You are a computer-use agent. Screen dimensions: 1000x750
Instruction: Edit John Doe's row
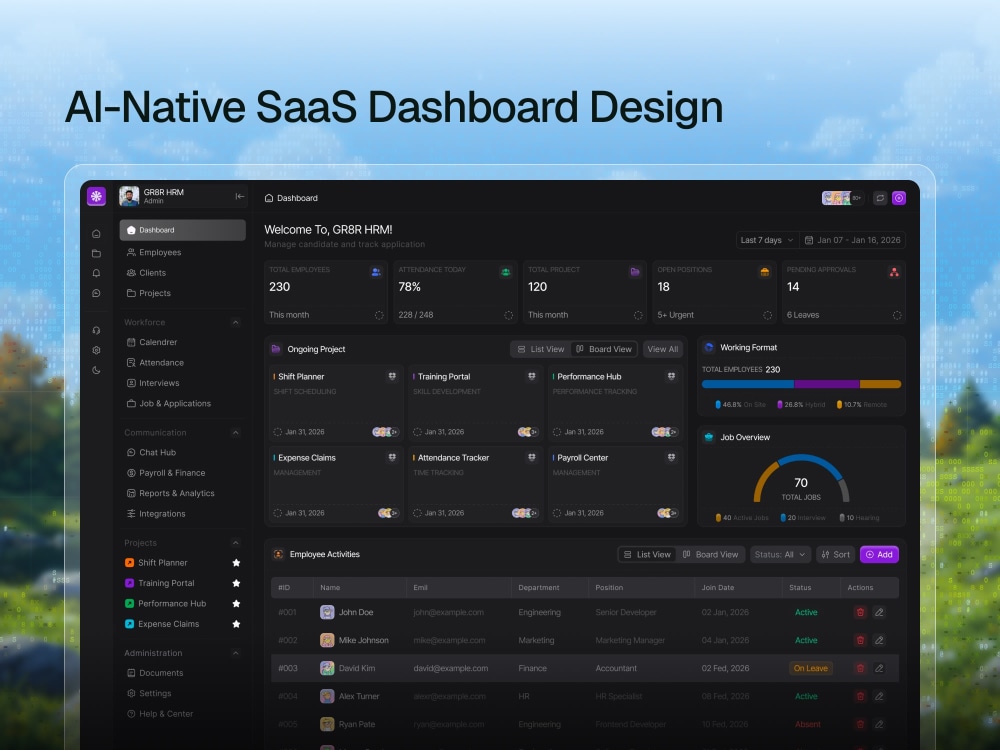(x=879, y=612)
